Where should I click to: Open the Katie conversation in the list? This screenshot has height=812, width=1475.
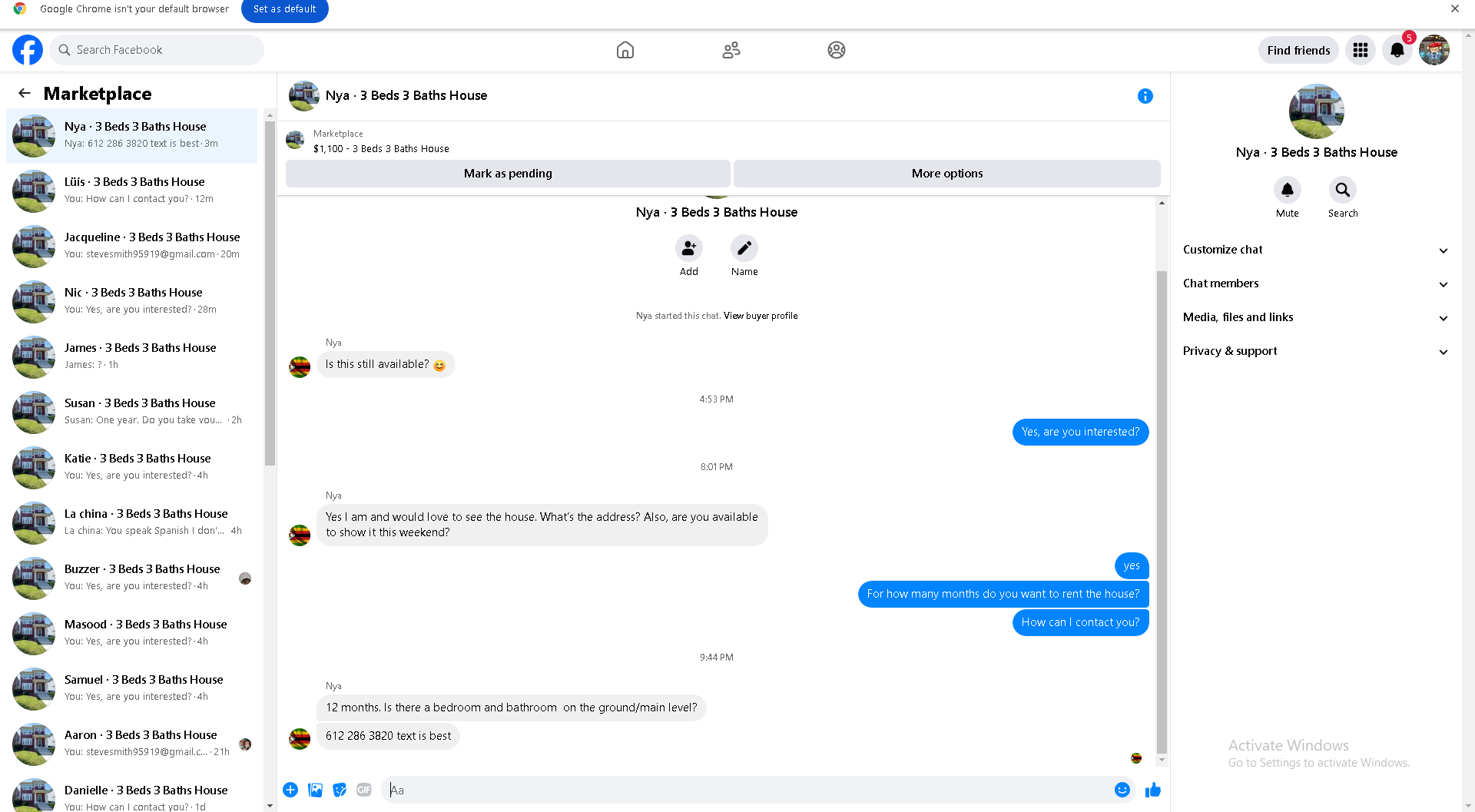tap(132, 467)
